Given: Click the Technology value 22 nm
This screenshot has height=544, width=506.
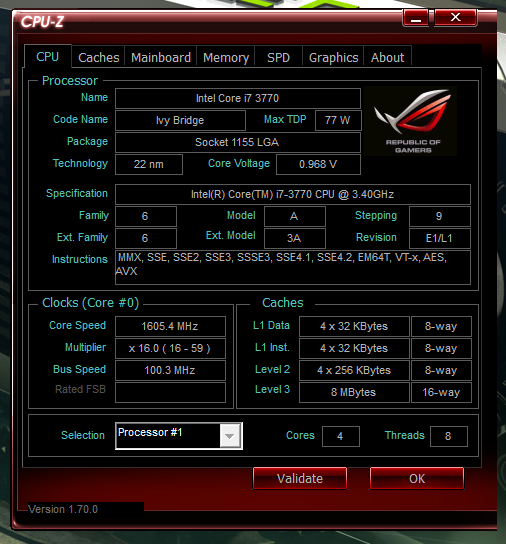Looking at the screenshot, I should coord(149,164).
